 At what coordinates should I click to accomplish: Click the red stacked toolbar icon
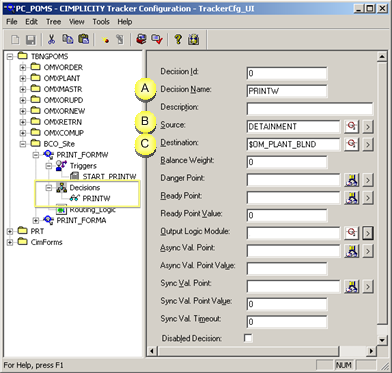point(141,40)
